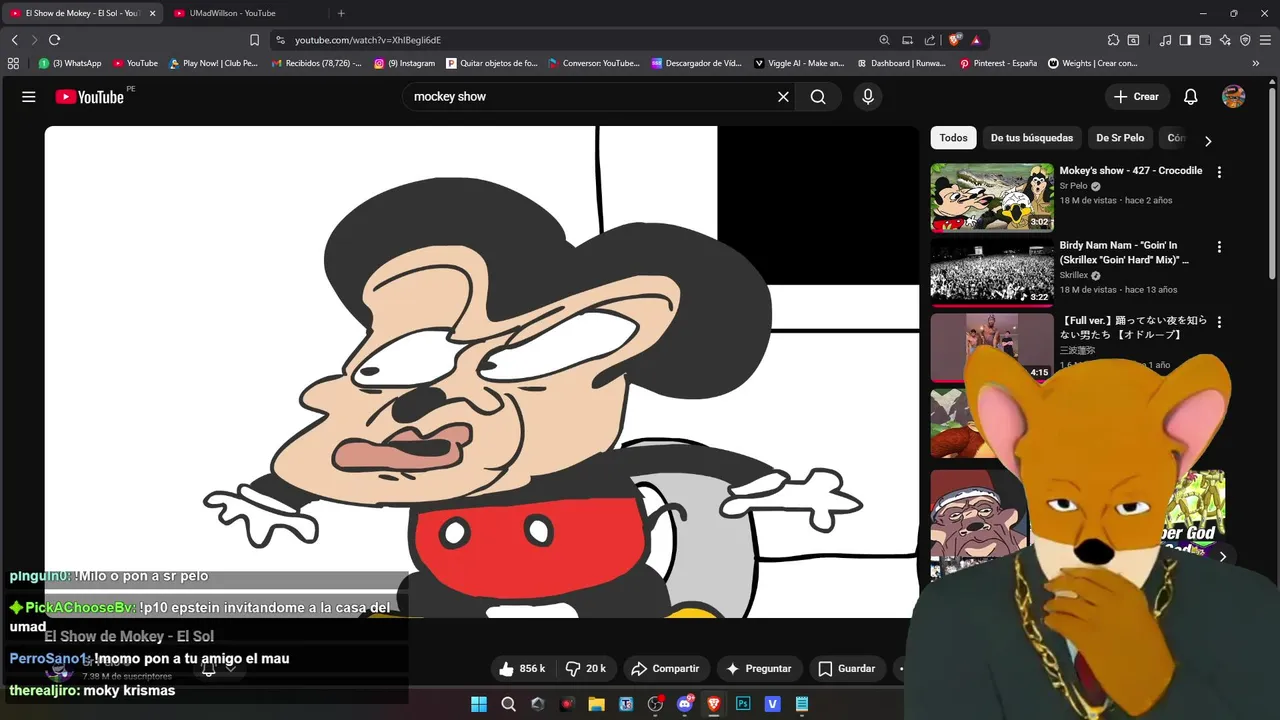This screenshot has width=1280, height=720.
Task: Open a new browser tab
Action: [x=341, y=13]
